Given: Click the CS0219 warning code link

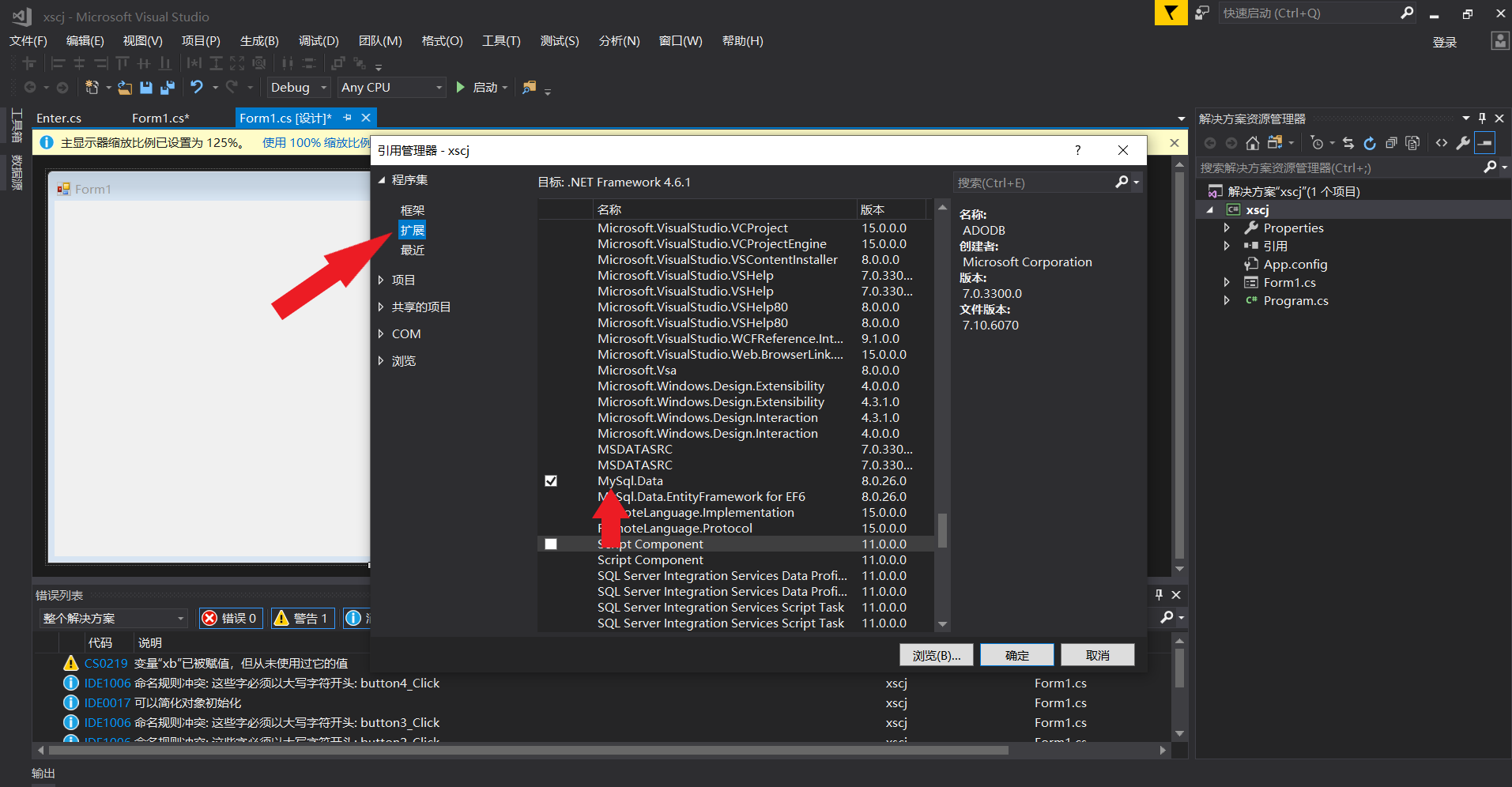Looking at the screenshot, I should pos(106,663).
